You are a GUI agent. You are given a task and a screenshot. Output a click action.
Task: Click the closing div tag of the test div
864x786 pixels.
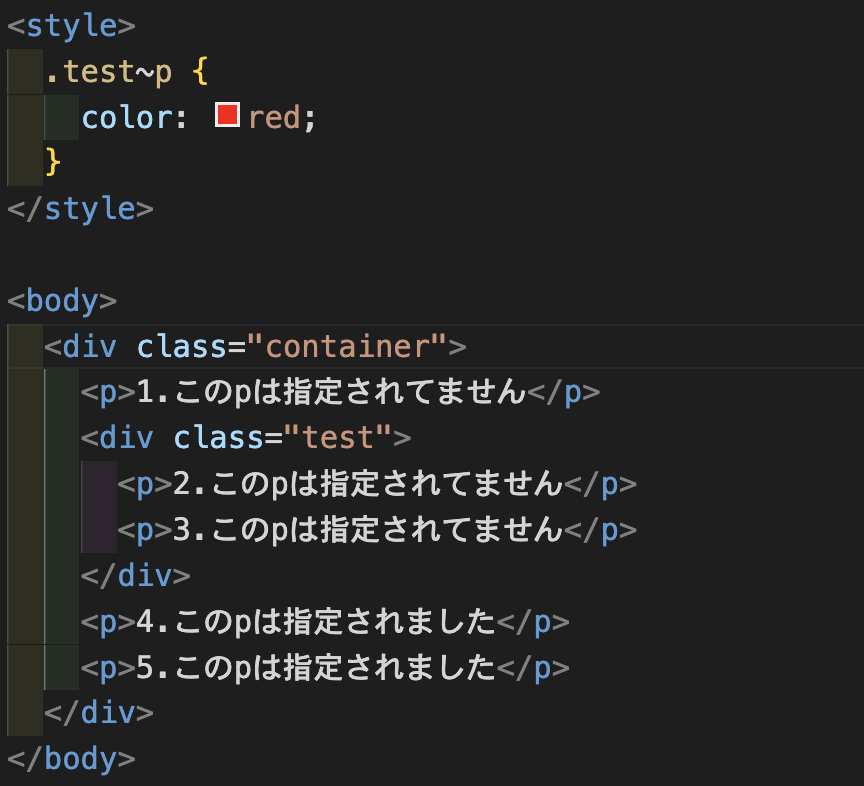135,576
